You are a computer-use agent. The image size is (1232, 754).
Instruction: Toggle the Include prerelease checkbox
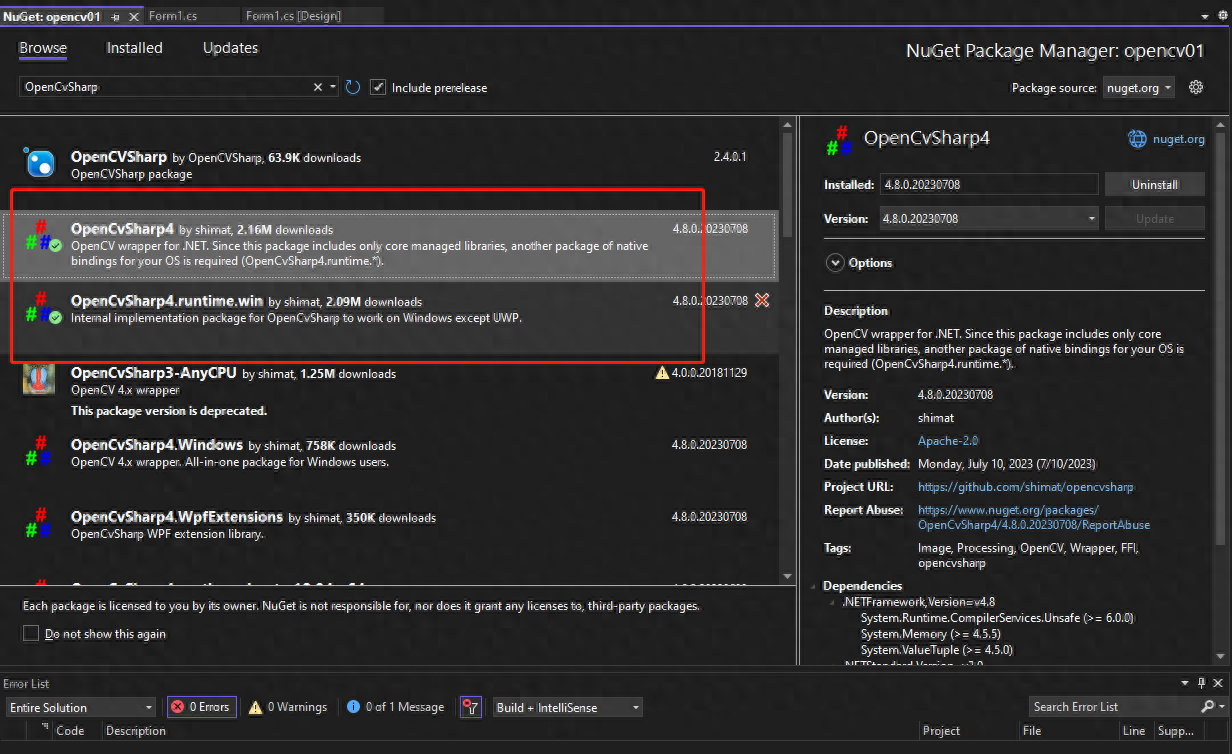click(377, 87)
